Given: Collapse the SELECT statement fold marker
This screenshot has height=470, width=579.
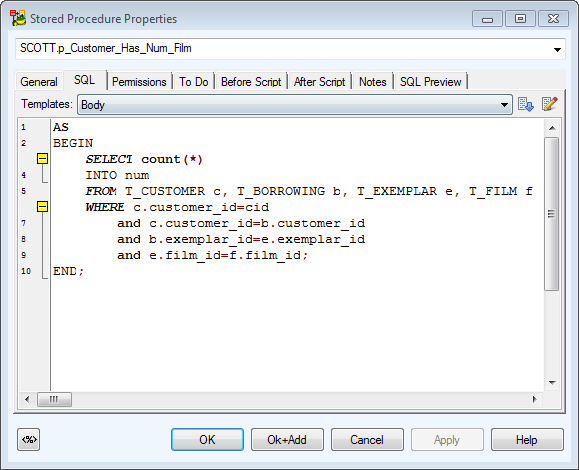Looking at the screenshot, I should click(x=42, y=159).
